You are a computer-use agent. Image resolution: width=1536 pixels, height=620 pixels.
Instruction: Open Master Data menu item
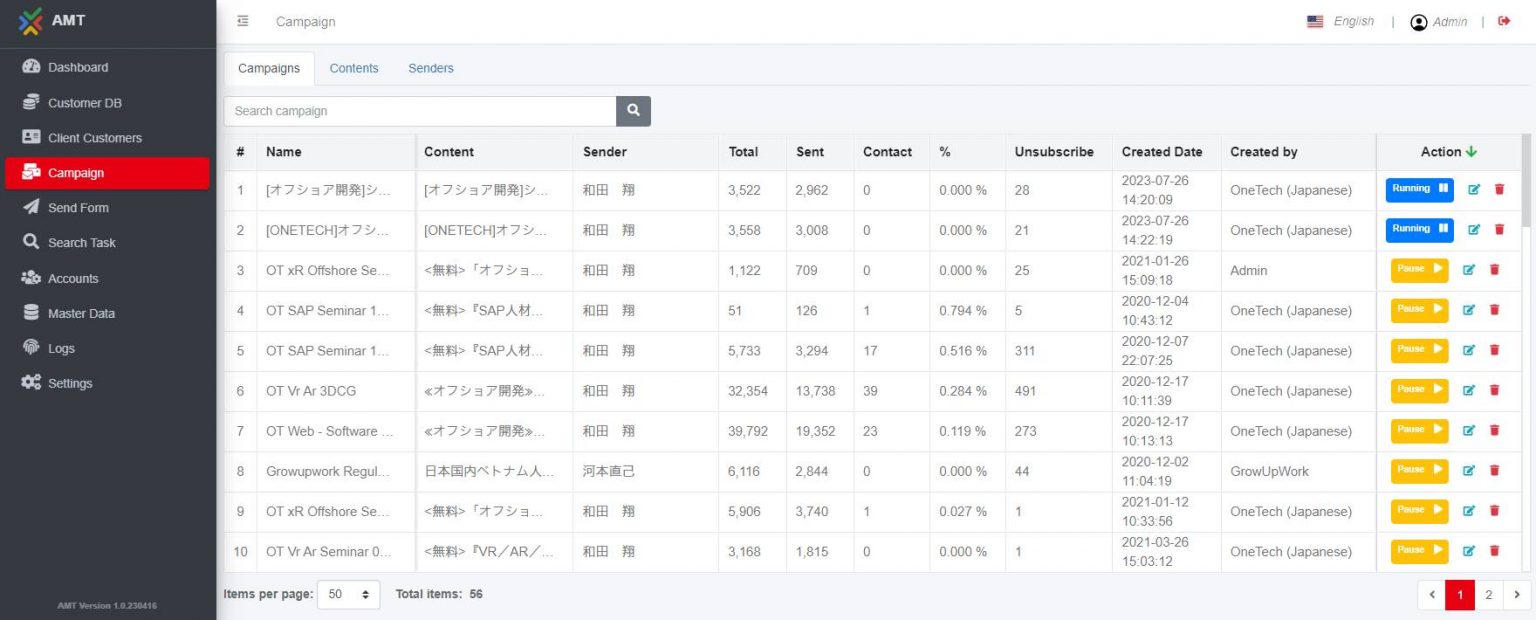tap(108, 313)
